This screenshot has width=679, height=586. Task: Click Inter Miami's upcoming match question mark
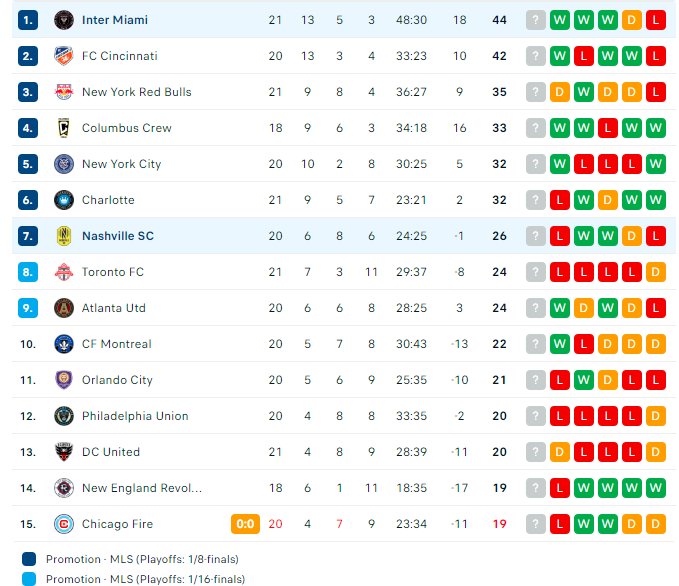pos(536,20)
